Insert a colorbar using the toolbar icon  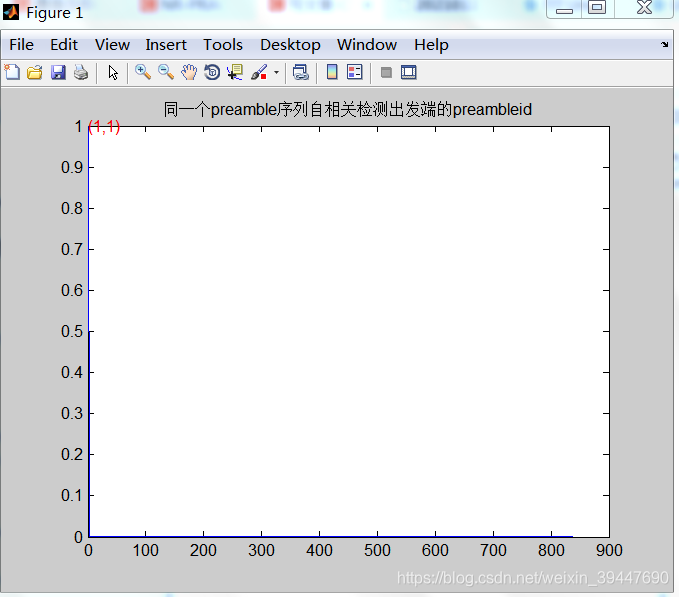point(332,72)
